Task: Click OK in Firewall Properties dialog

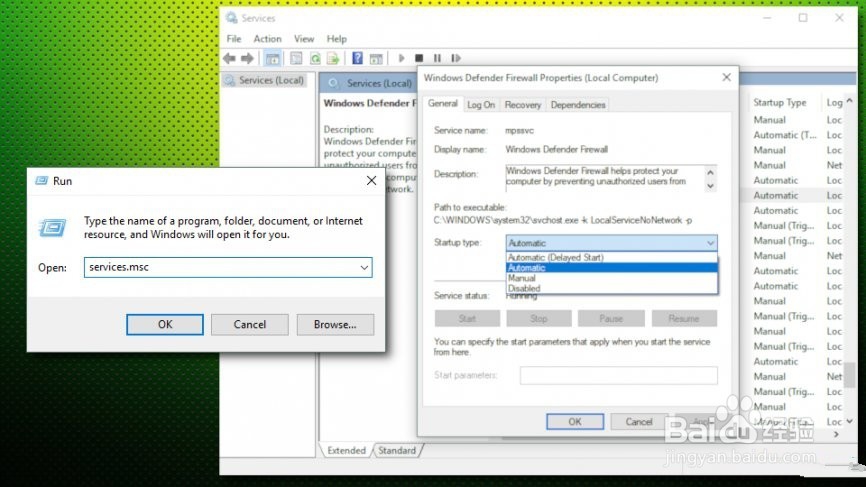Action: click(x=575, y=422)
